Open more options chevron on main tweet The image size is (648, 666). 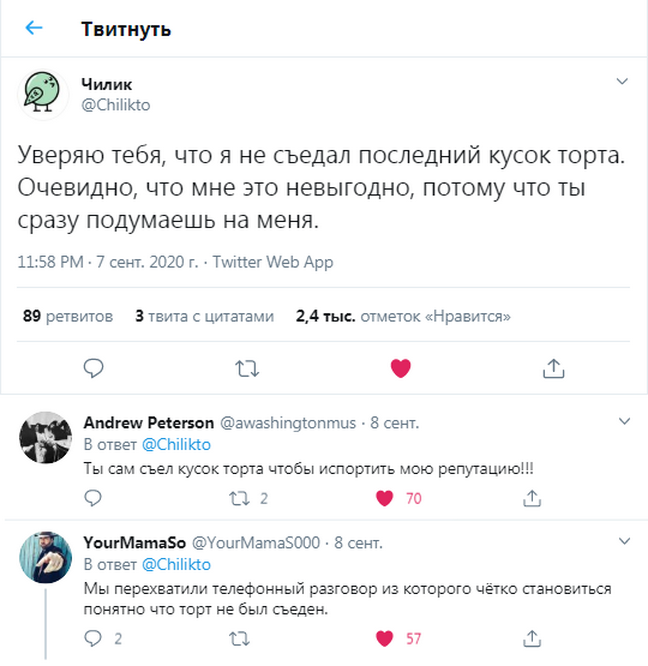(621, 81)
